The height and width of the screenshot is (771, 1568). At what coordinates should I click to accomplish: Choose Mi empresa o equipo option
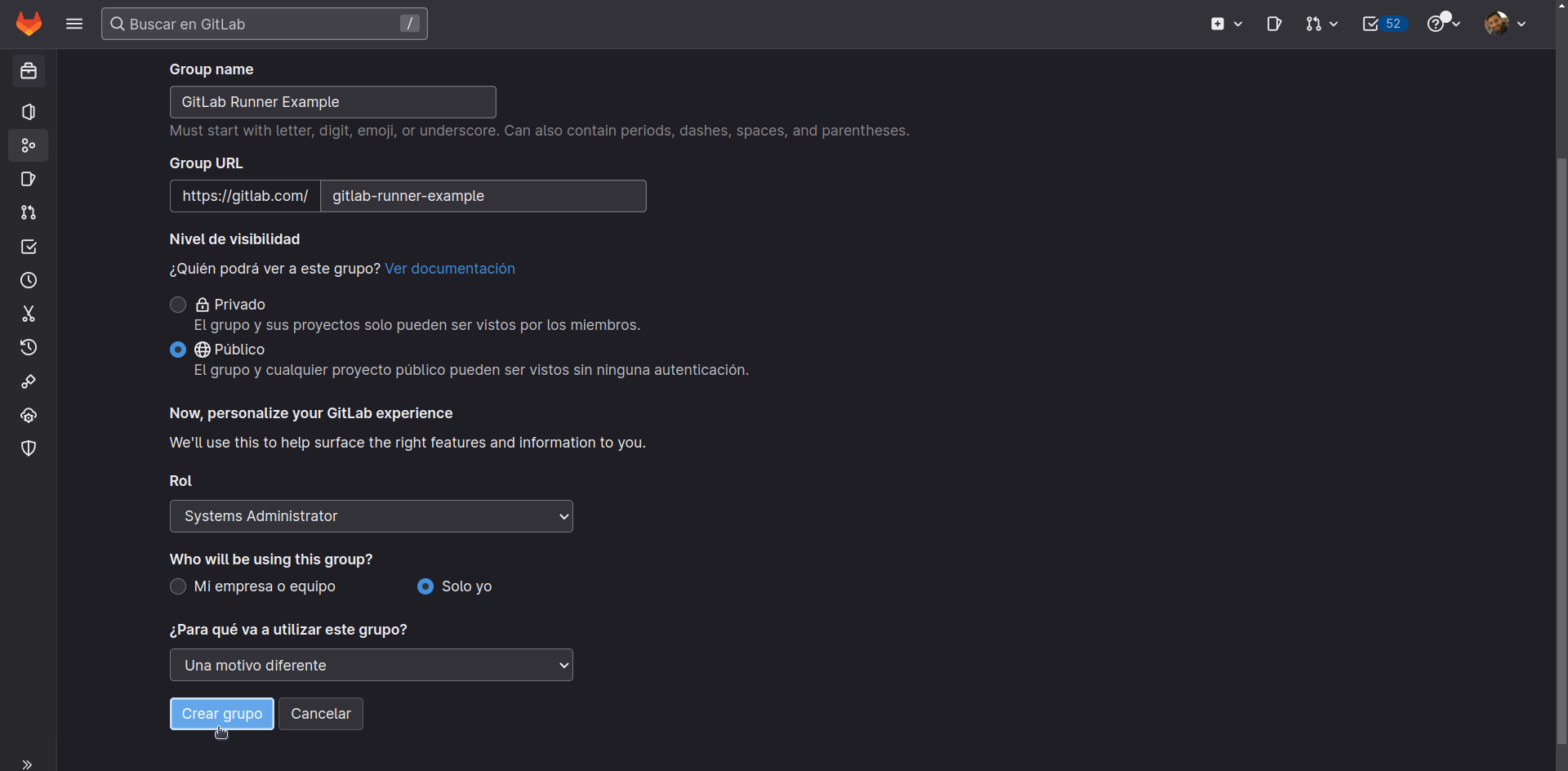[178, 586]
